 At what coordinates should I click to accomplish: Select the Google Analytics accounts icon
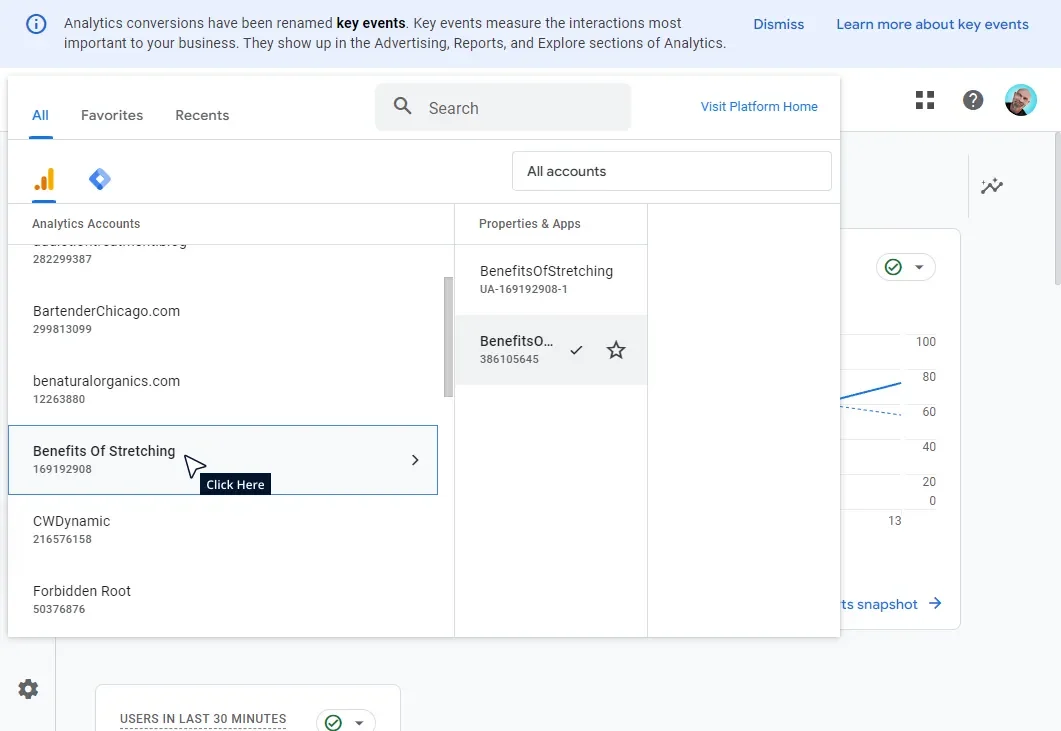(43, 178)
